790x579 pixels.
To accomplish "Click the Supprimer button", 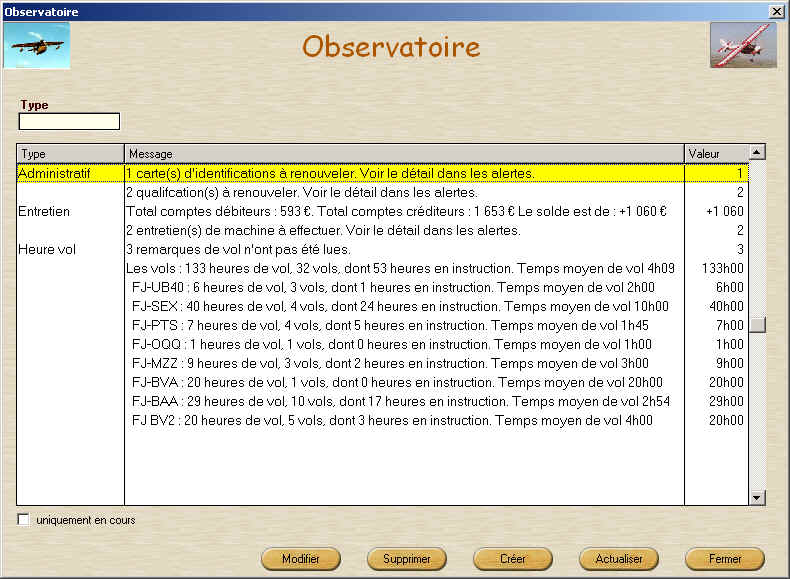I will 407,559.
